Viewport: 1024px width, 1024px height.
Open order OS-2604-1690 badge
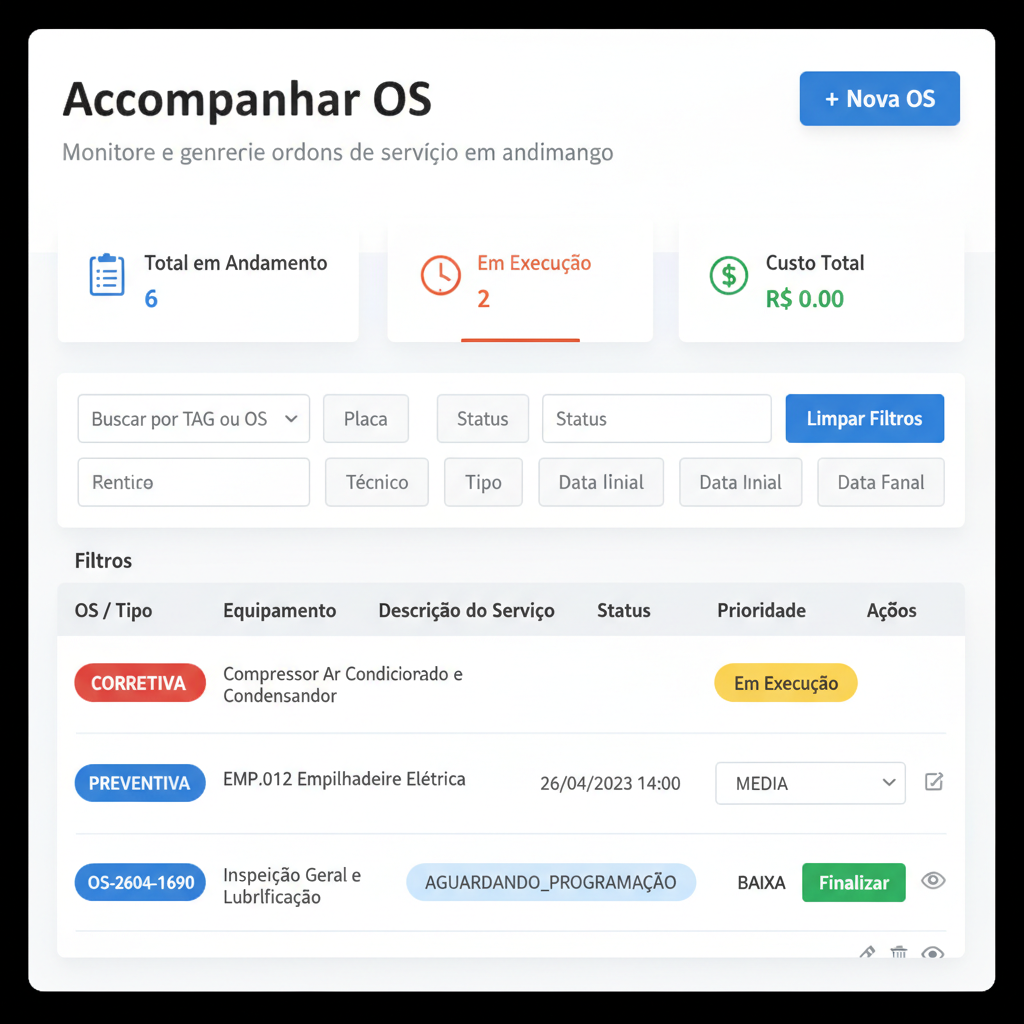[140, 882]
